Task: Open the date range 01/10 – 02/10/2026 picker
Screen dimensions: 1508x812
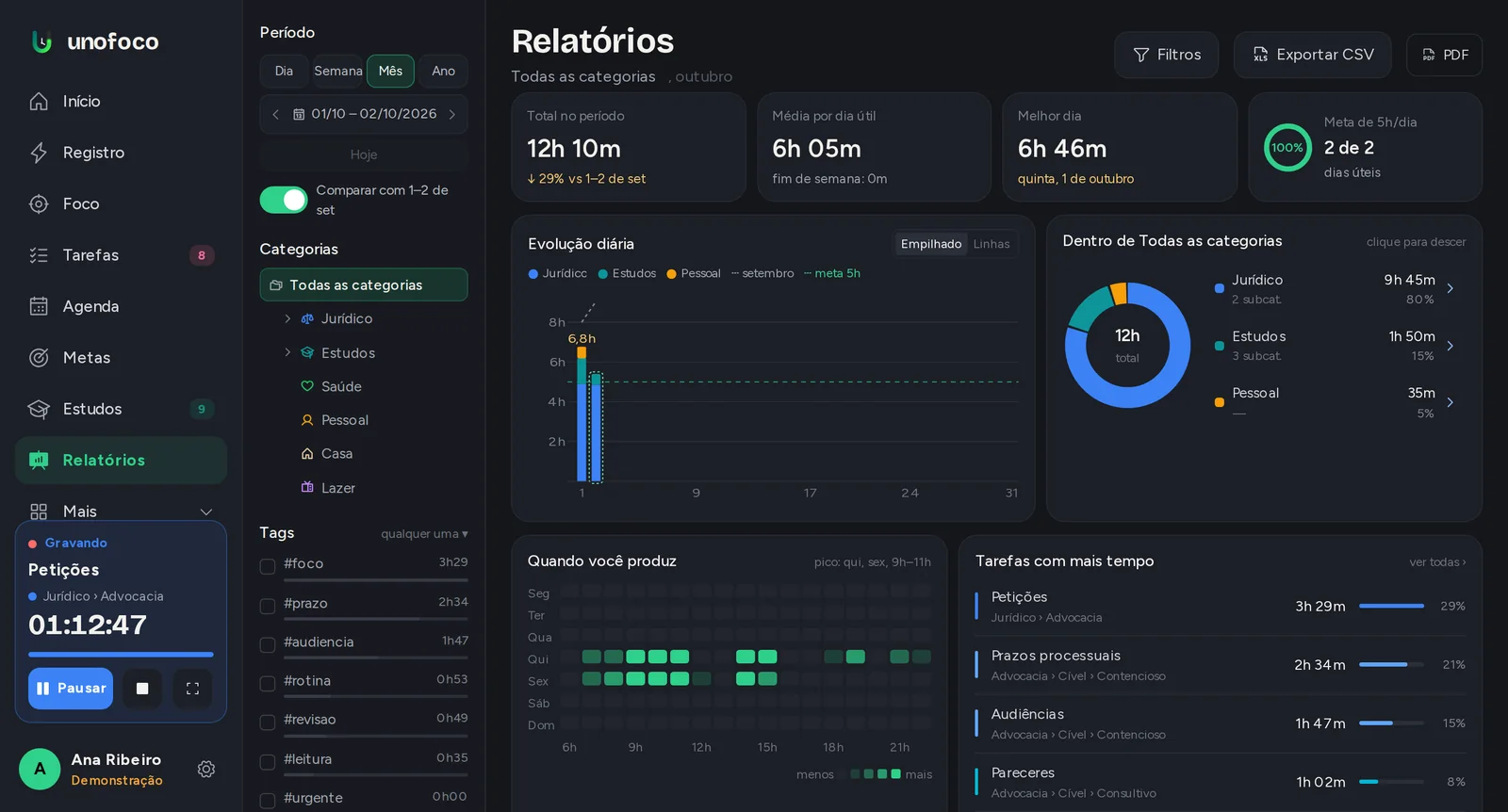Action: click(x=364, y=114)
